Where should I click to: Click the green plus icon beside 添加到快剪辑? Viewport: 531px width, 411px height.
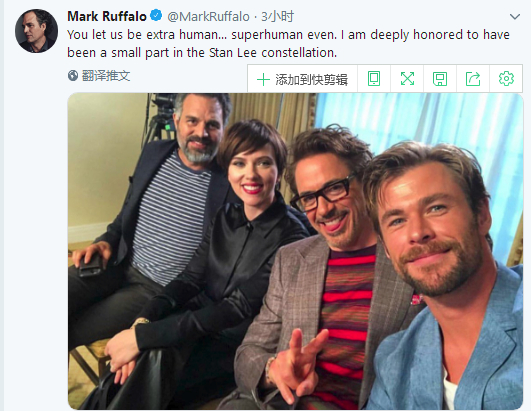point(263,80)
